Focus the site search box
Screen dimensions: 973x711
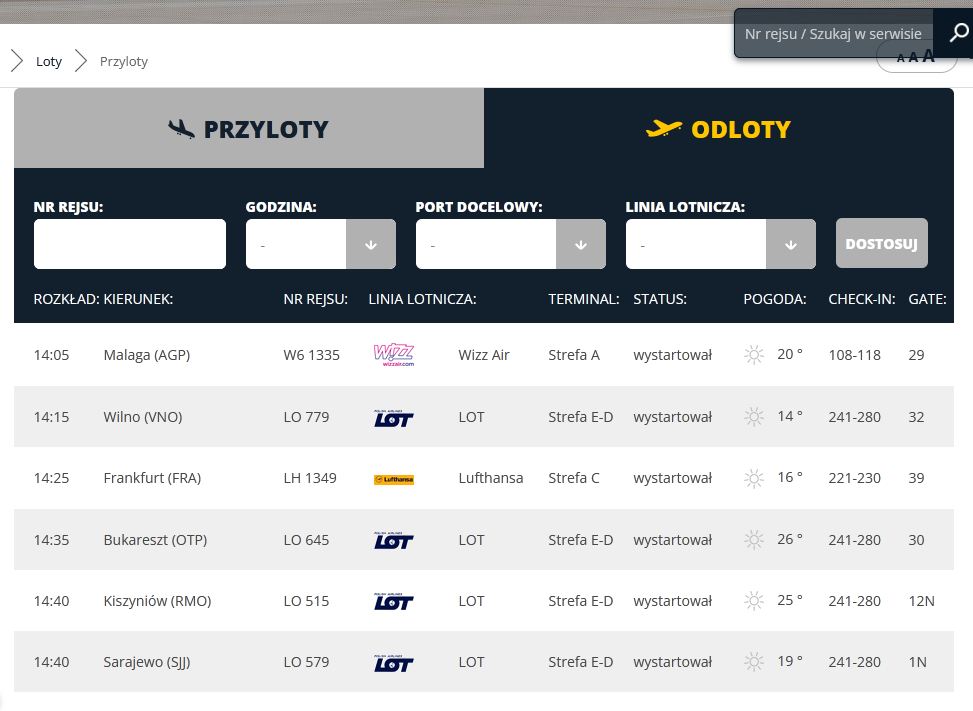point(833,34)
